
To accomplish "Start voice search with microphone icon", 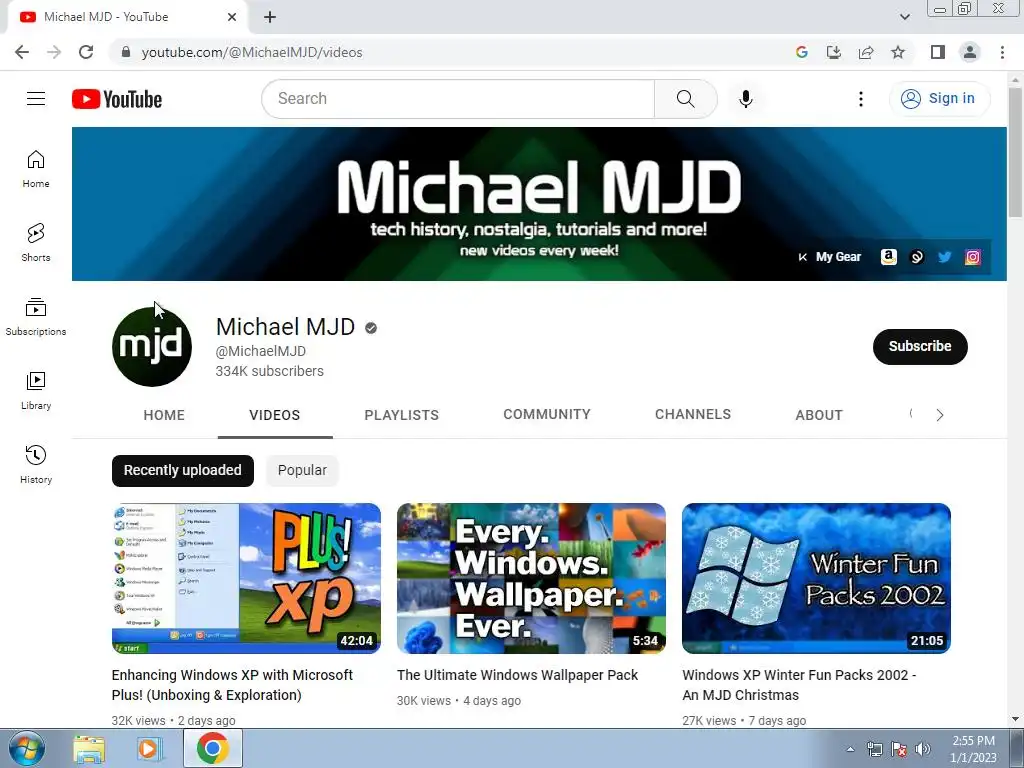I will [x=745, y=99].
